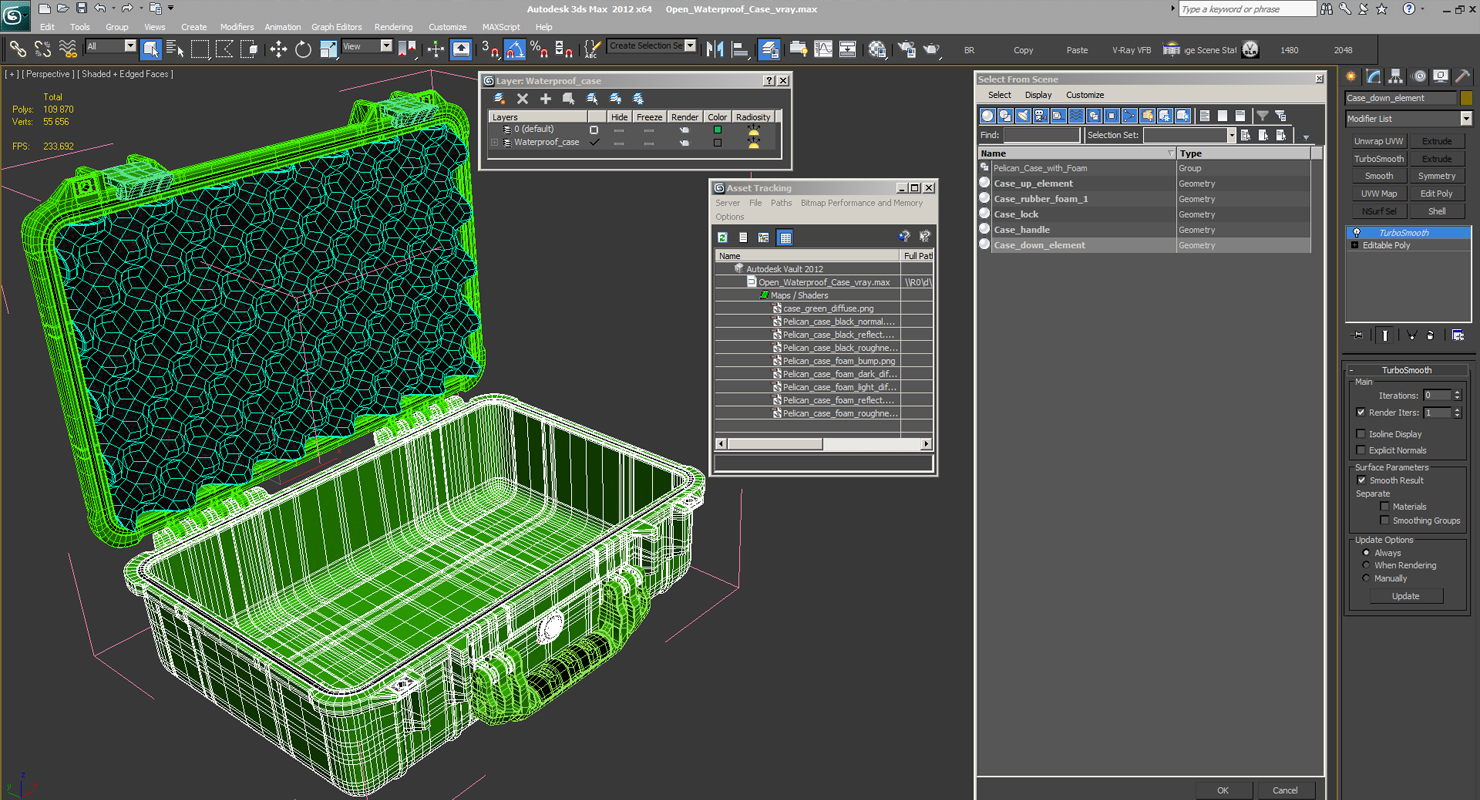Expand the Waterproof_case layer

tap(494, 142)
